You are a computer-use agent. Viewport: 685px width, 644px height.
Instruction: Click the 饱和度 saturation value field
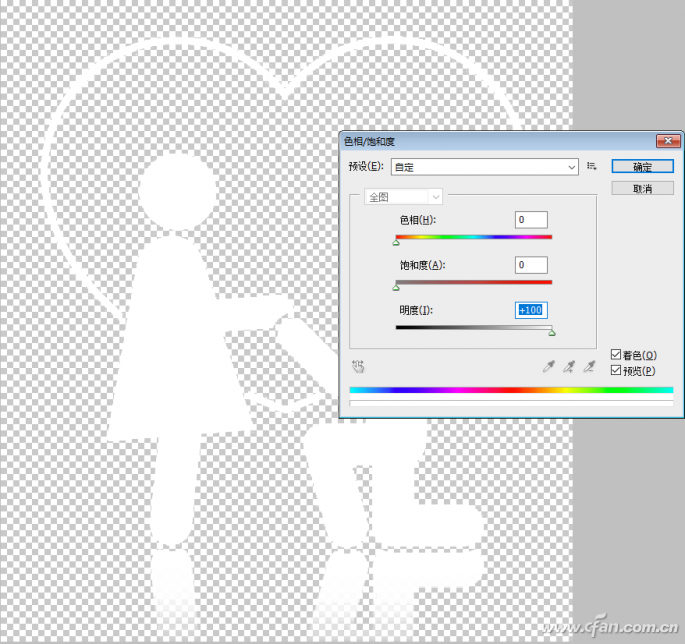point(531,265)
